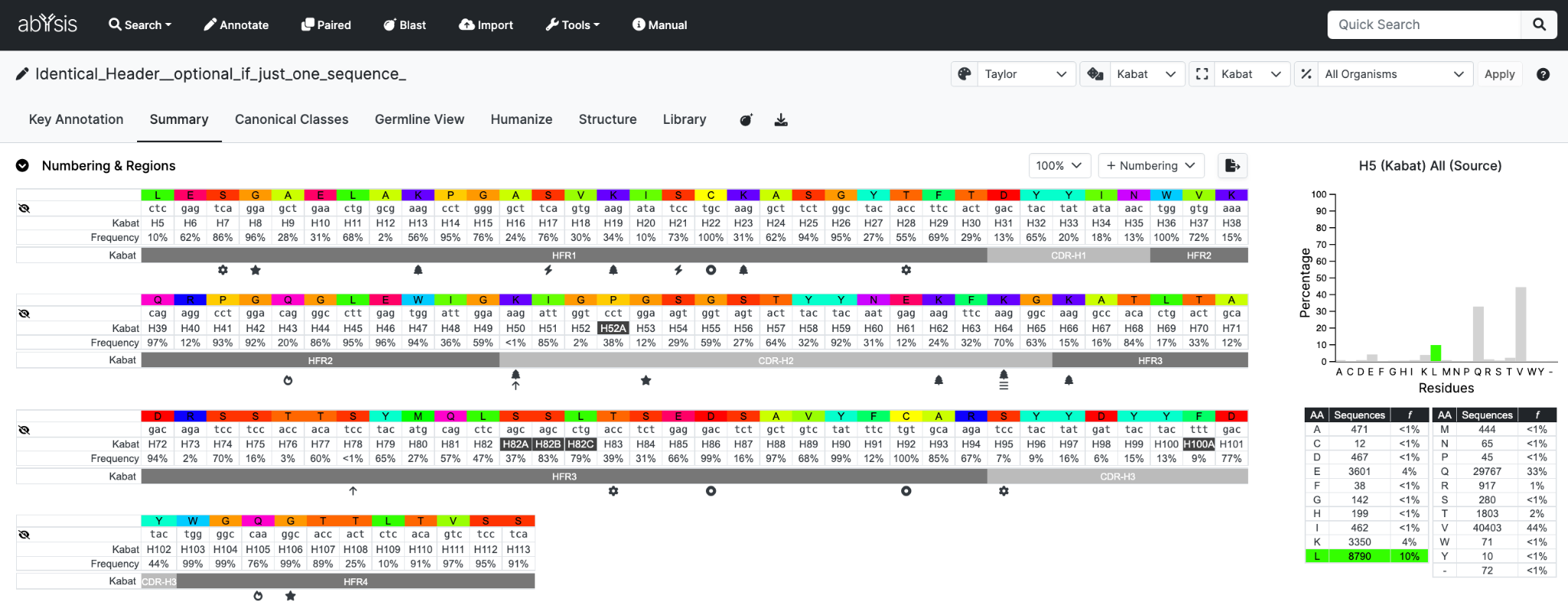The image size is (1568, 612).
Task: Switch to the Key Annotation tab
Action: [x=76, y=119]
